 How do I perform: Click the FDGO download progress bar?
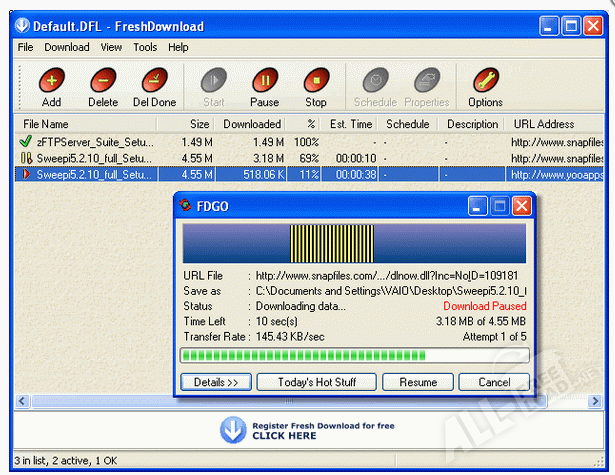(x=353, y=355)
